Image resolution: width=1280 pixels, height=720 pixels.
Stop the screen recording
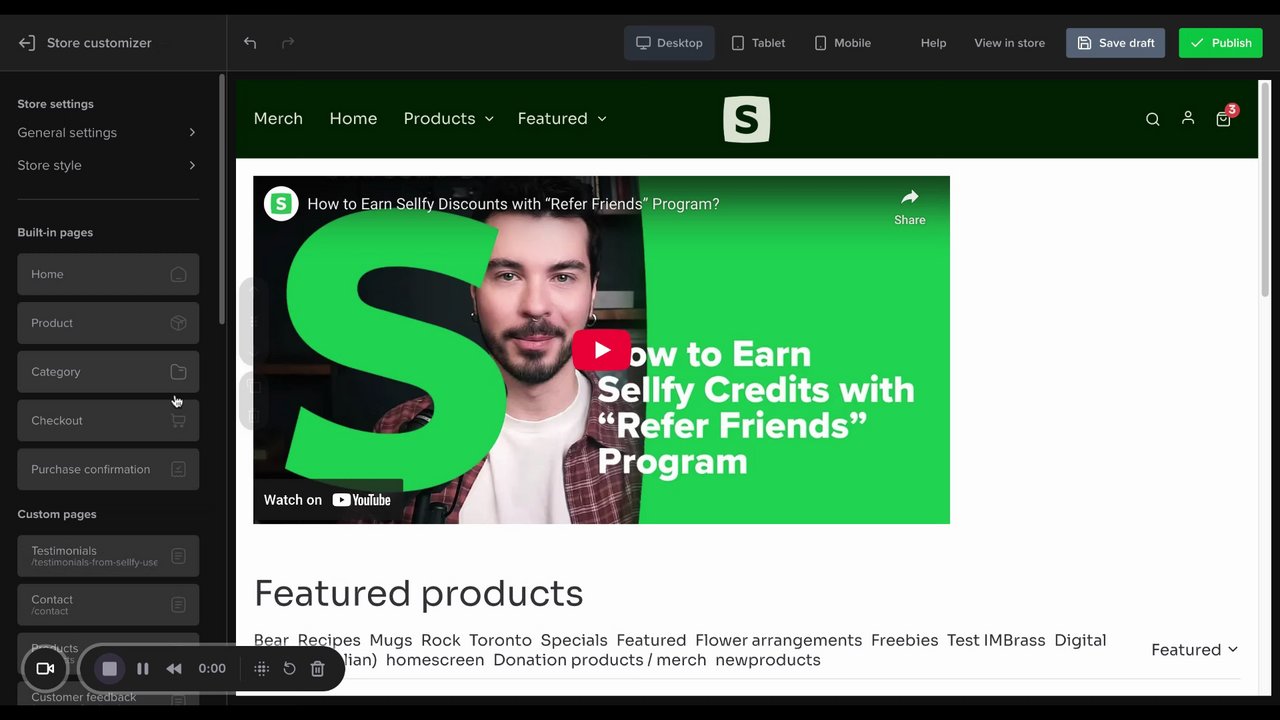tap(109, 669)
